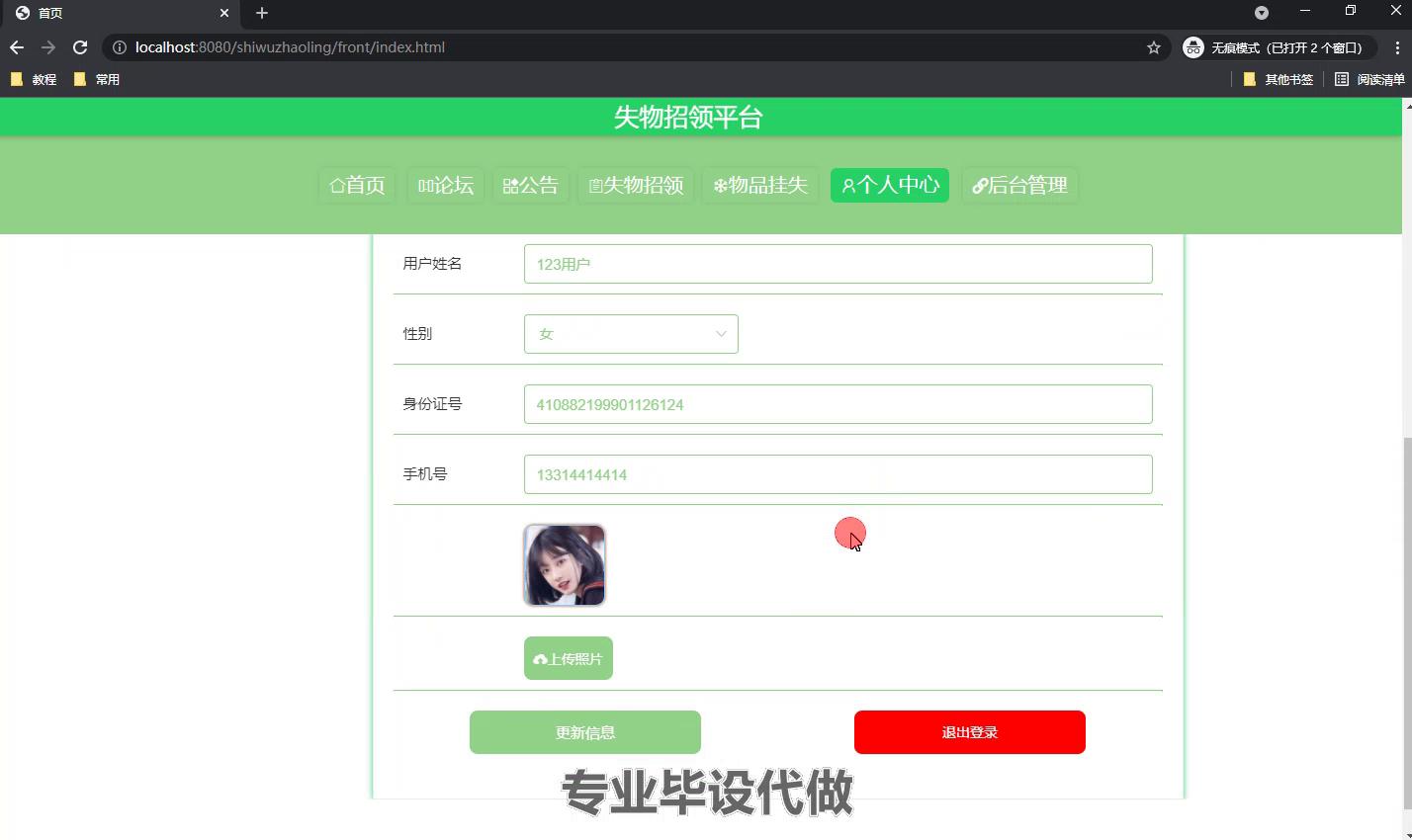The image size is (1412, 840).
Task: Click the red 退出登录 button
Action: point(969,732)
